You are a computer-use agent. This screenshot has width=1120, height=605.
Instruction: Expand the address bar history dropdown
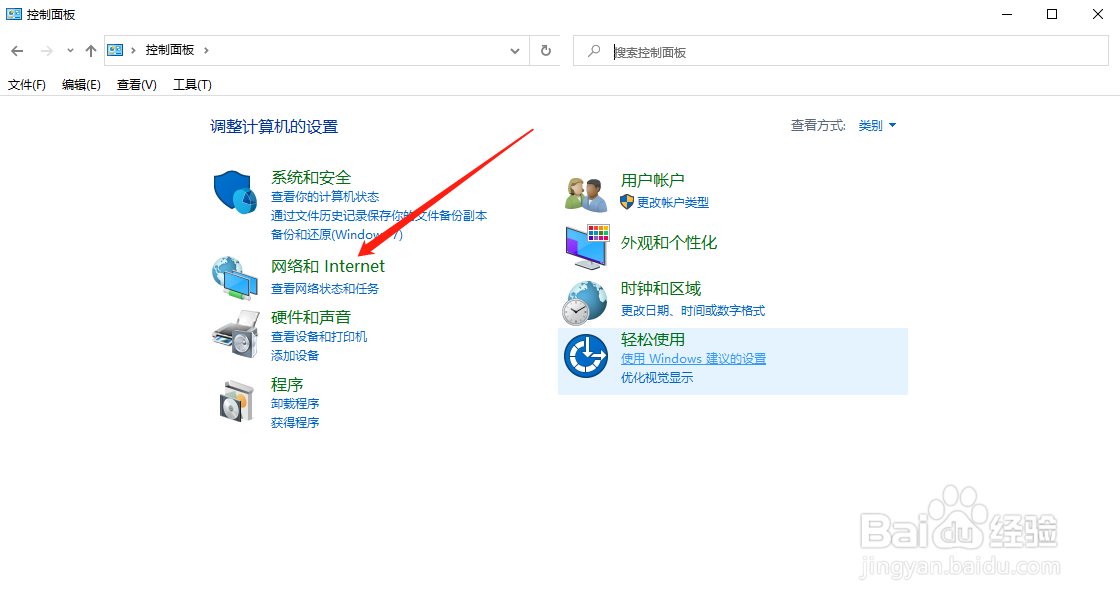pyautogui.click(x=514, y=49)
